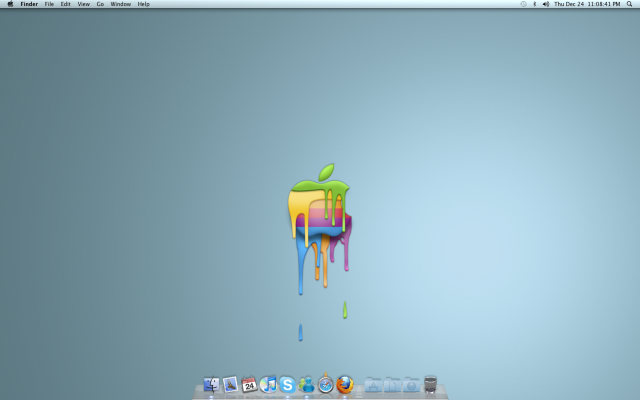This screenshot has height=400, width=640.
Task: Open the Window menu
Action: tap(120, 4)
